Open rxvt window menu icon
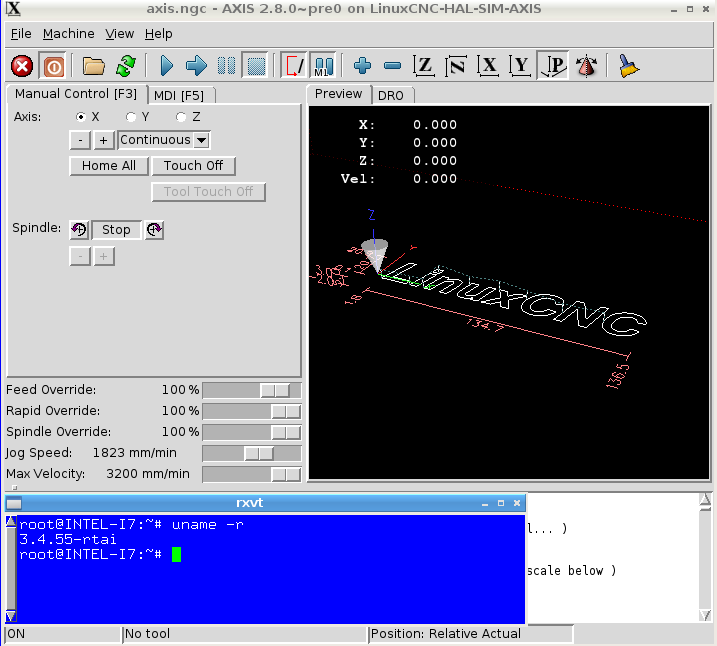 click(14, 503)
